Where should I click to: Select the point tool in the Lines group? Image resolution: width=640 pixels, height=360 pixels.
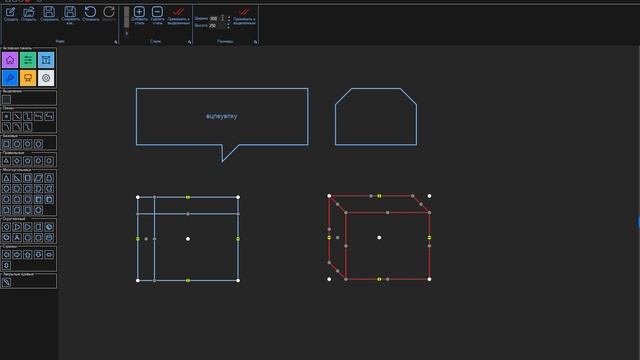click(x=7, y=117)
